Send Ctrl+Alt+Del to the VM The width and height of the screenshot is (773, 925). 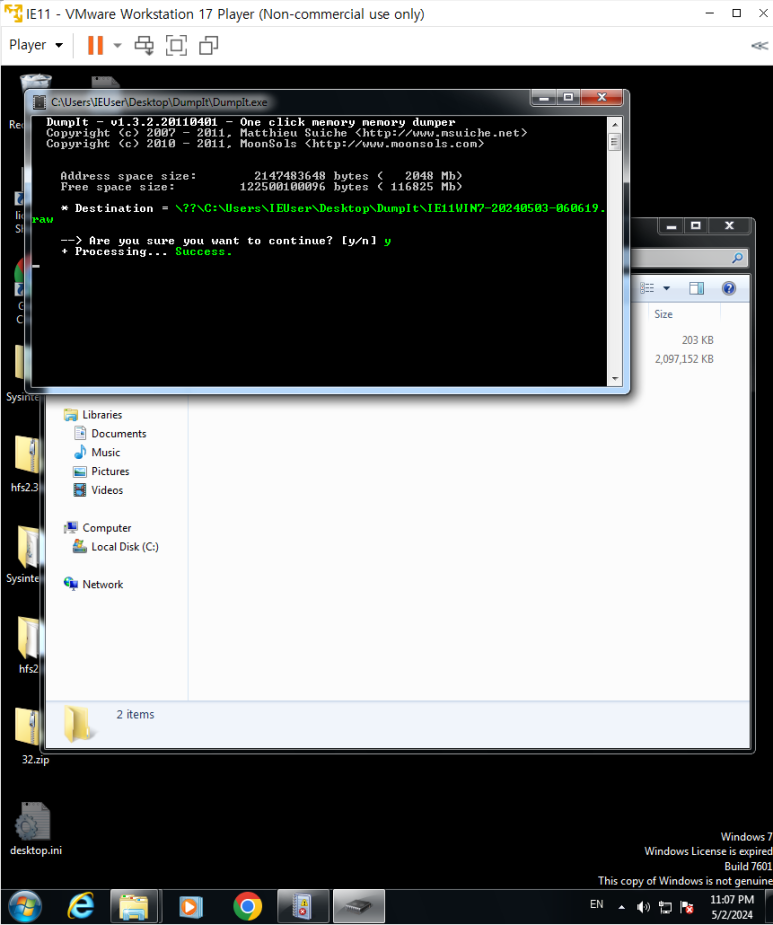click(144, 45)
